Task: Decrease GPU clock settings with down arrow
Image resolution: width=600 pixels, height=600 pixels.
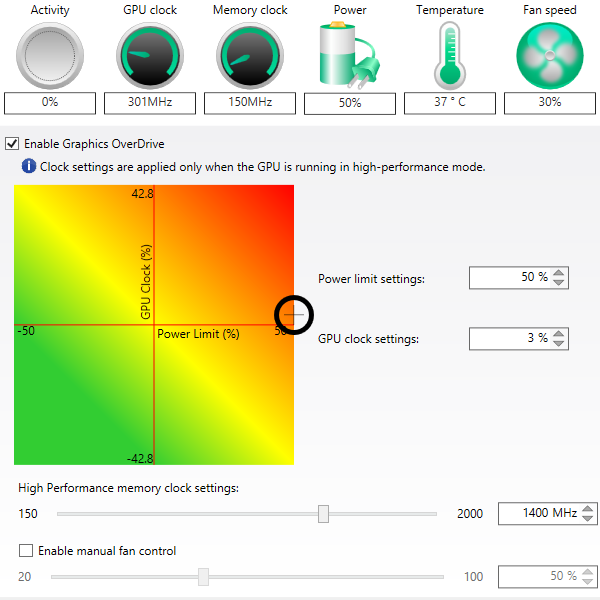Action: click(558, 343)
